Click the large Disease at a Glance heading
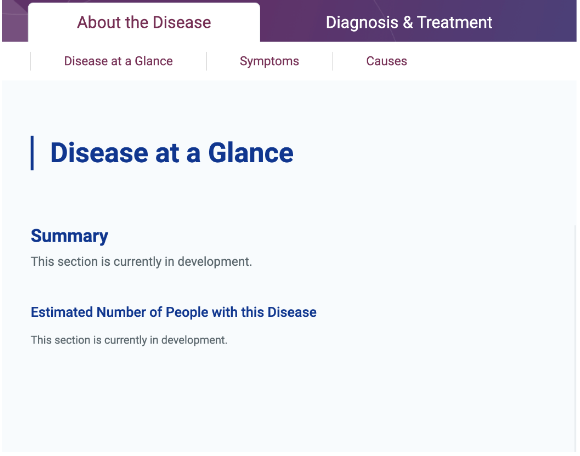This screenshot has height=456, width=580. point(172,153)
